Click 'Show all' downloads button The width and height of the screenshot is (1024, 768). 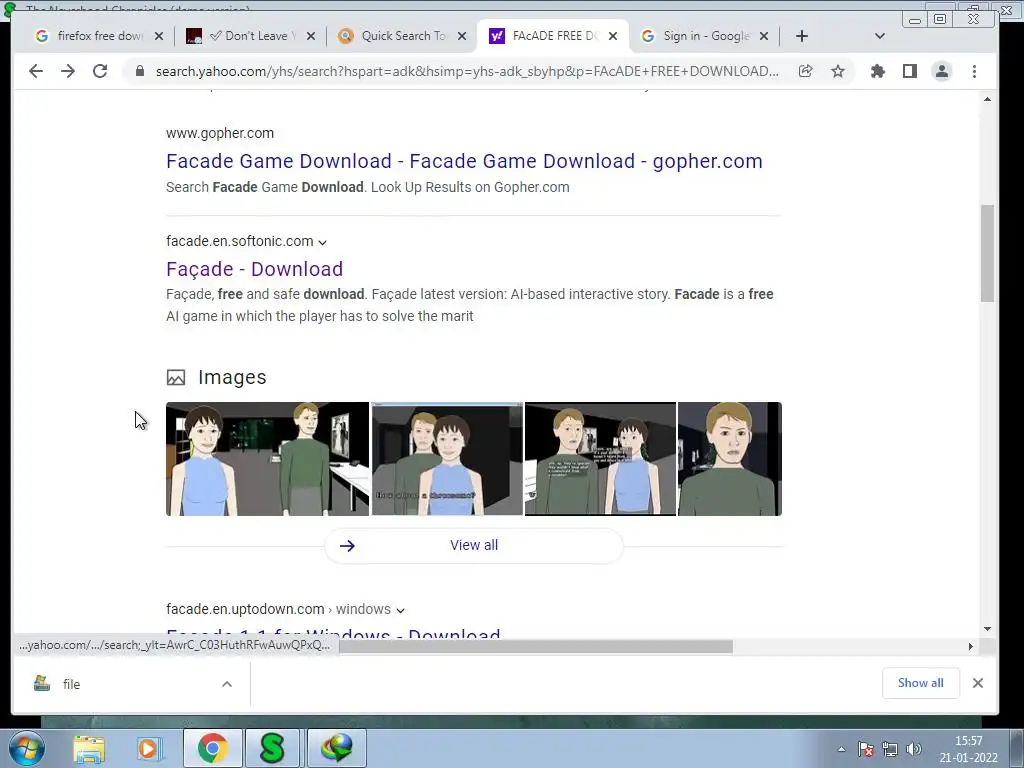point(920,683)
